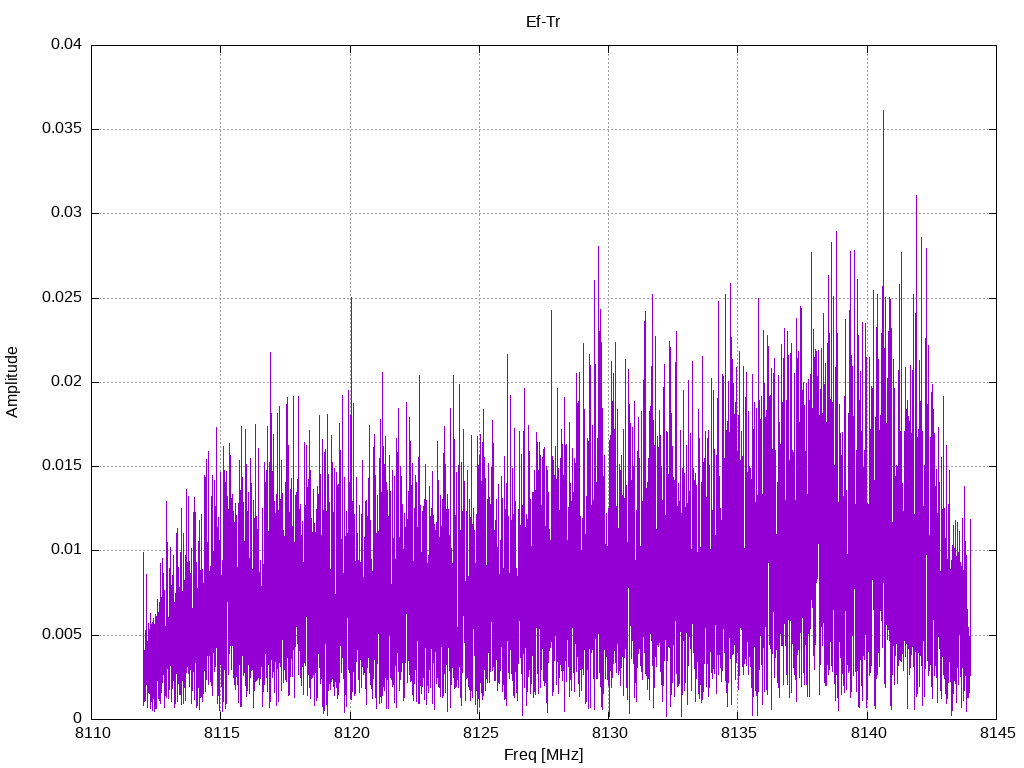Click the 8110 x-axis tick label
This screenshot has height=768, width=1024.
click(93, 733)
